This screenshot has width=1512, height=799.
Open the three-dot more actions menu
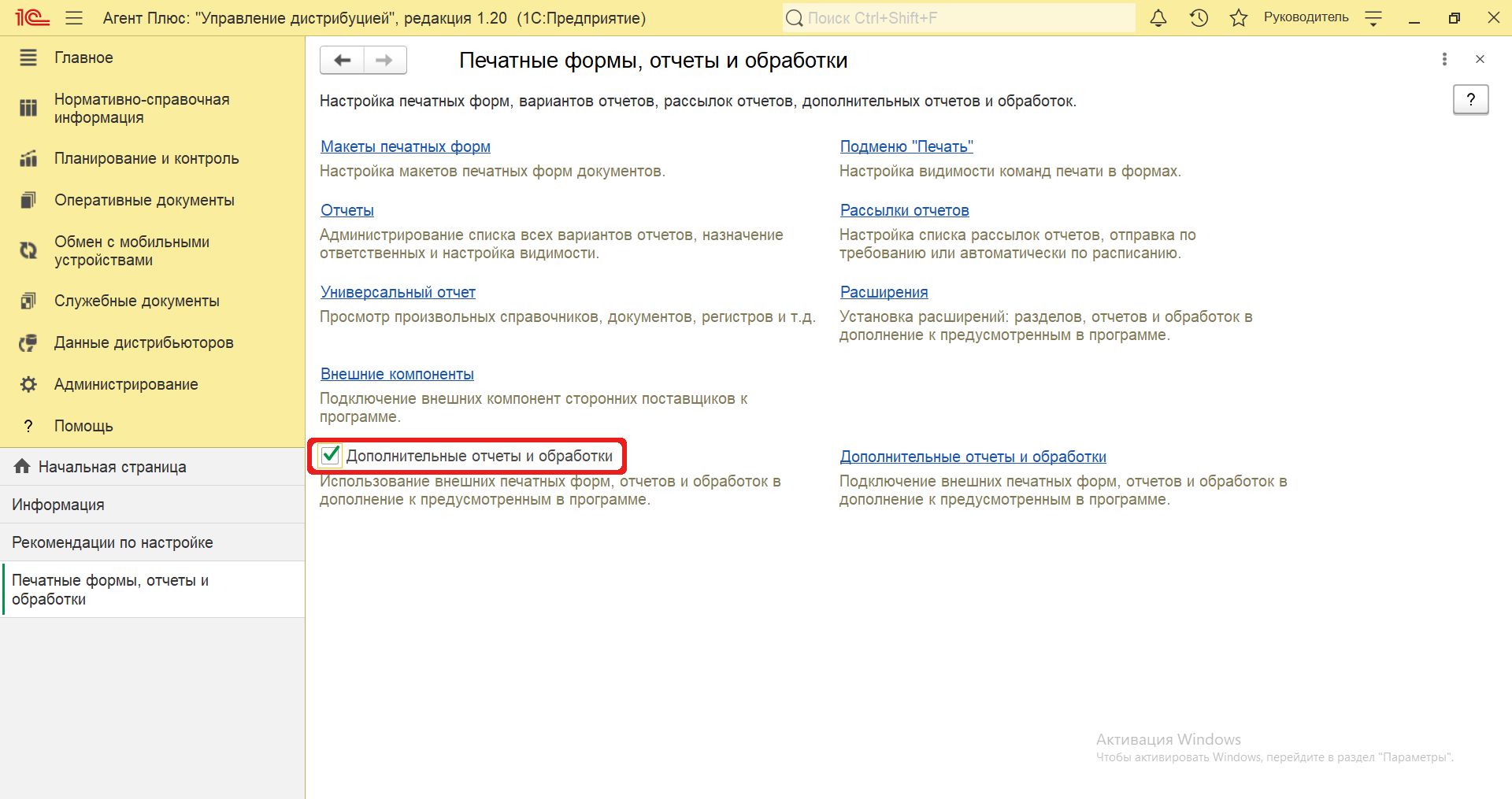click(1443, 59)
